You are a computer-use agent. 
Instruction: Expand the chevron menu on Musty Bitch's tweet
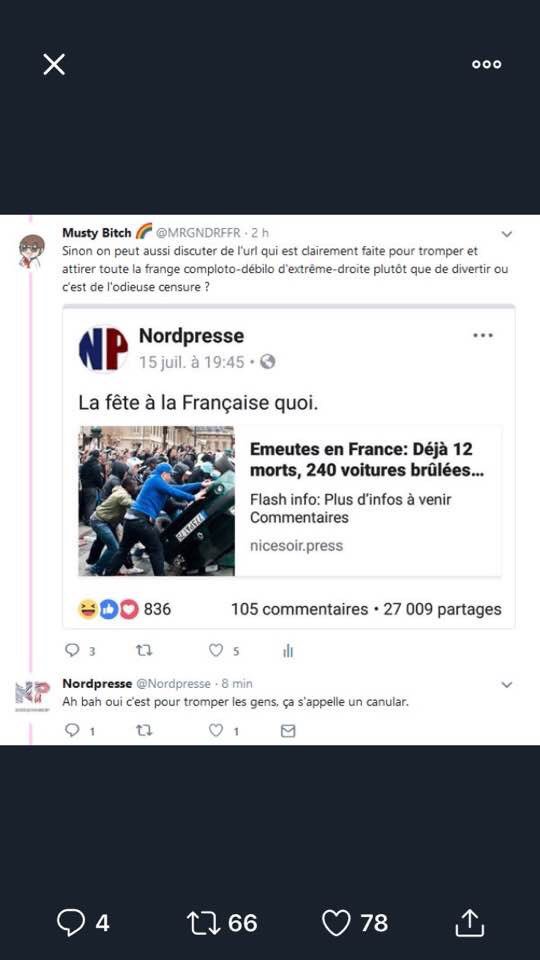506,234
